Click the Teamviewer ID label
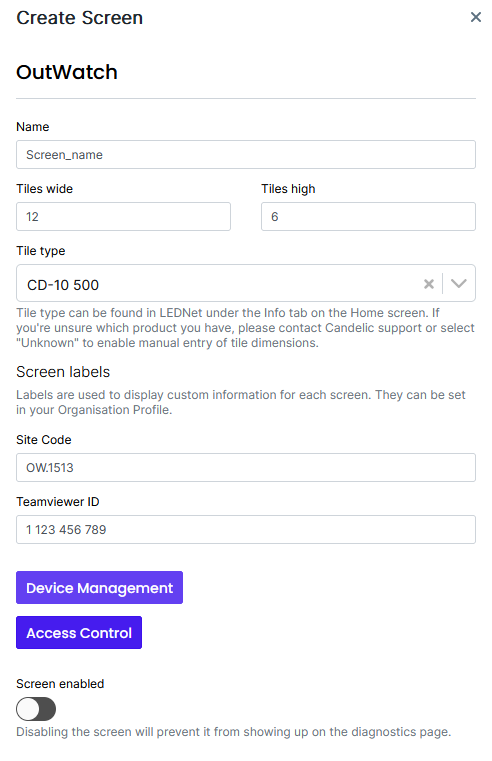492x761 pixels. point(58,502)
